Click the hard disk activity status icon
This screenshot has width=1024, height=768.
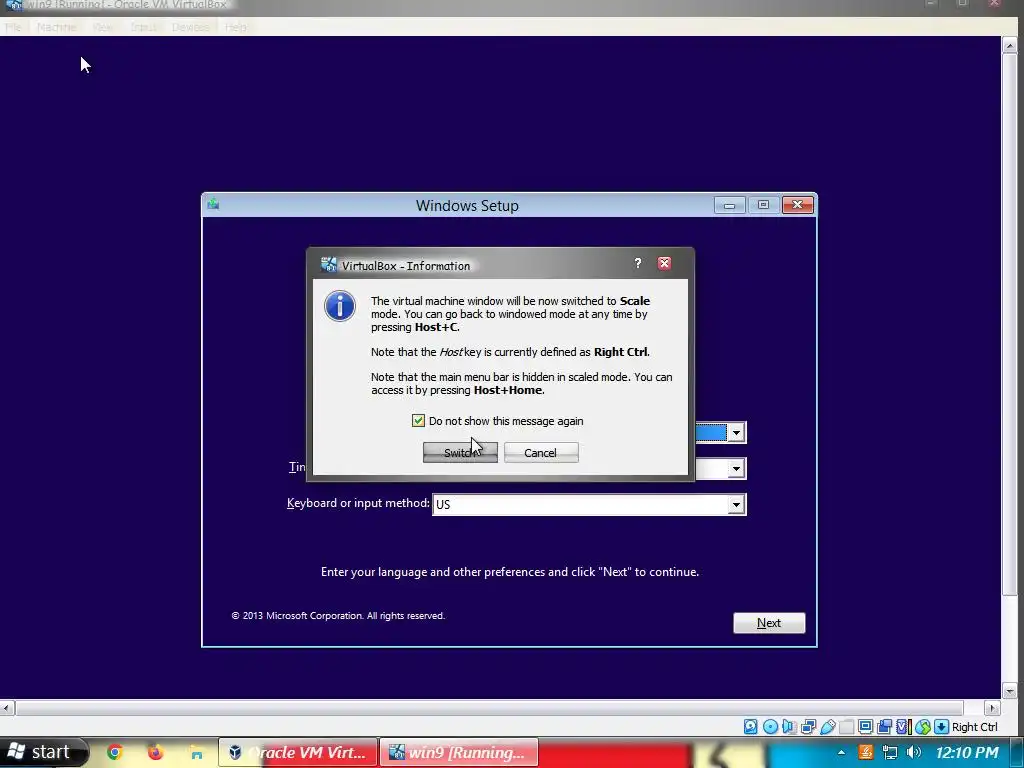(x=750, y=727)
